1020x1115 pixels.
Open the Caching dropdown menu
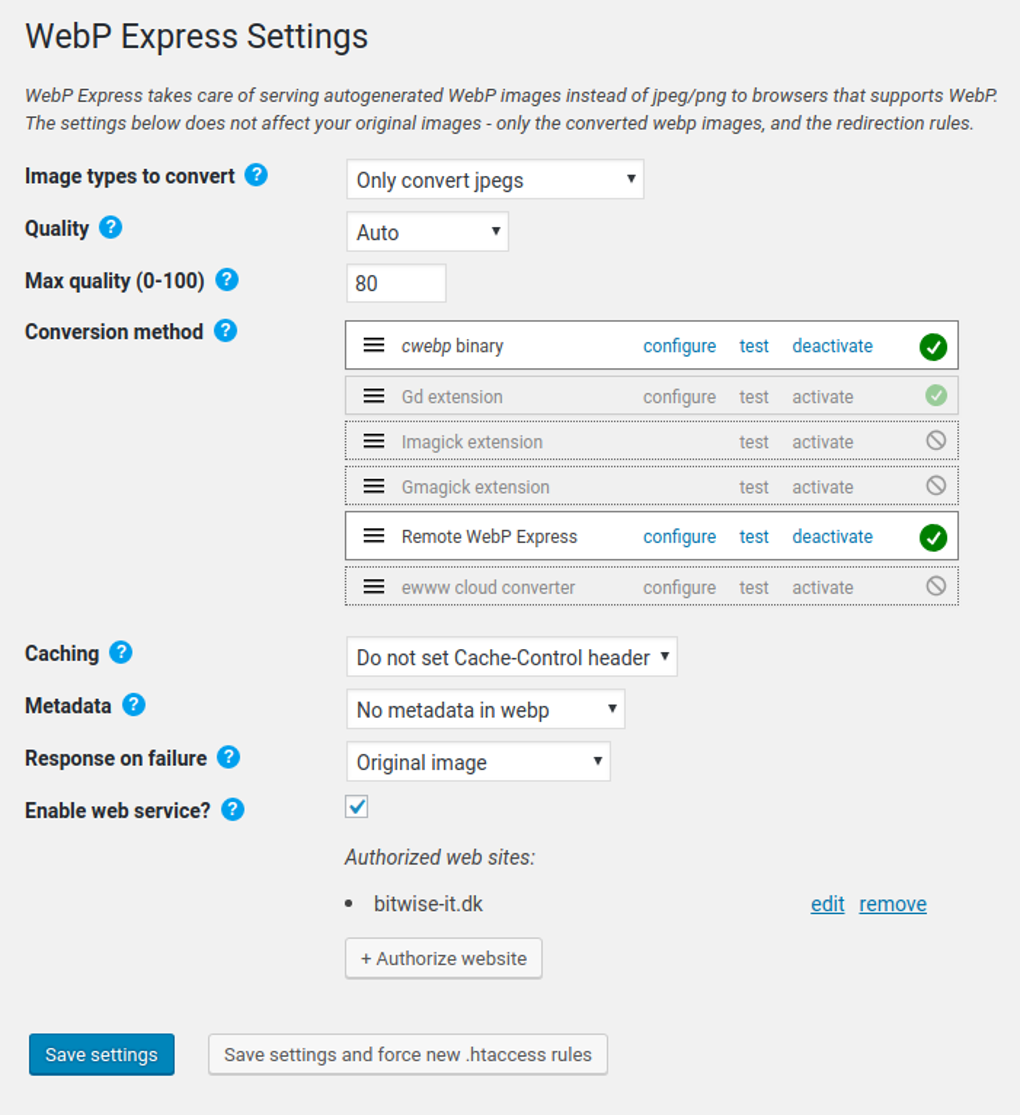point(511,657)
